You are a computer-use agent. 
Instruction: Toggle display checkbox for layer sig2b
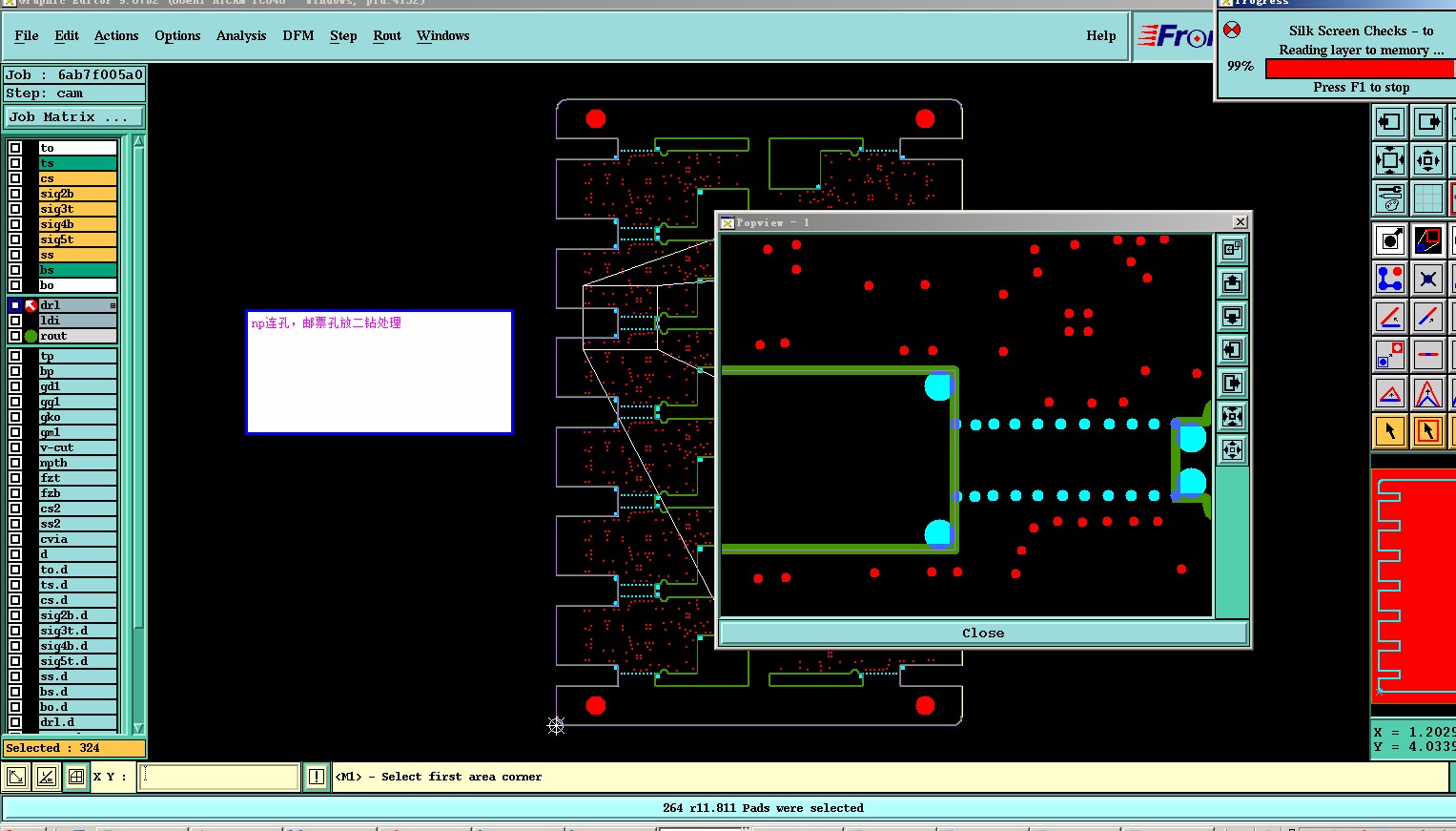15,194
